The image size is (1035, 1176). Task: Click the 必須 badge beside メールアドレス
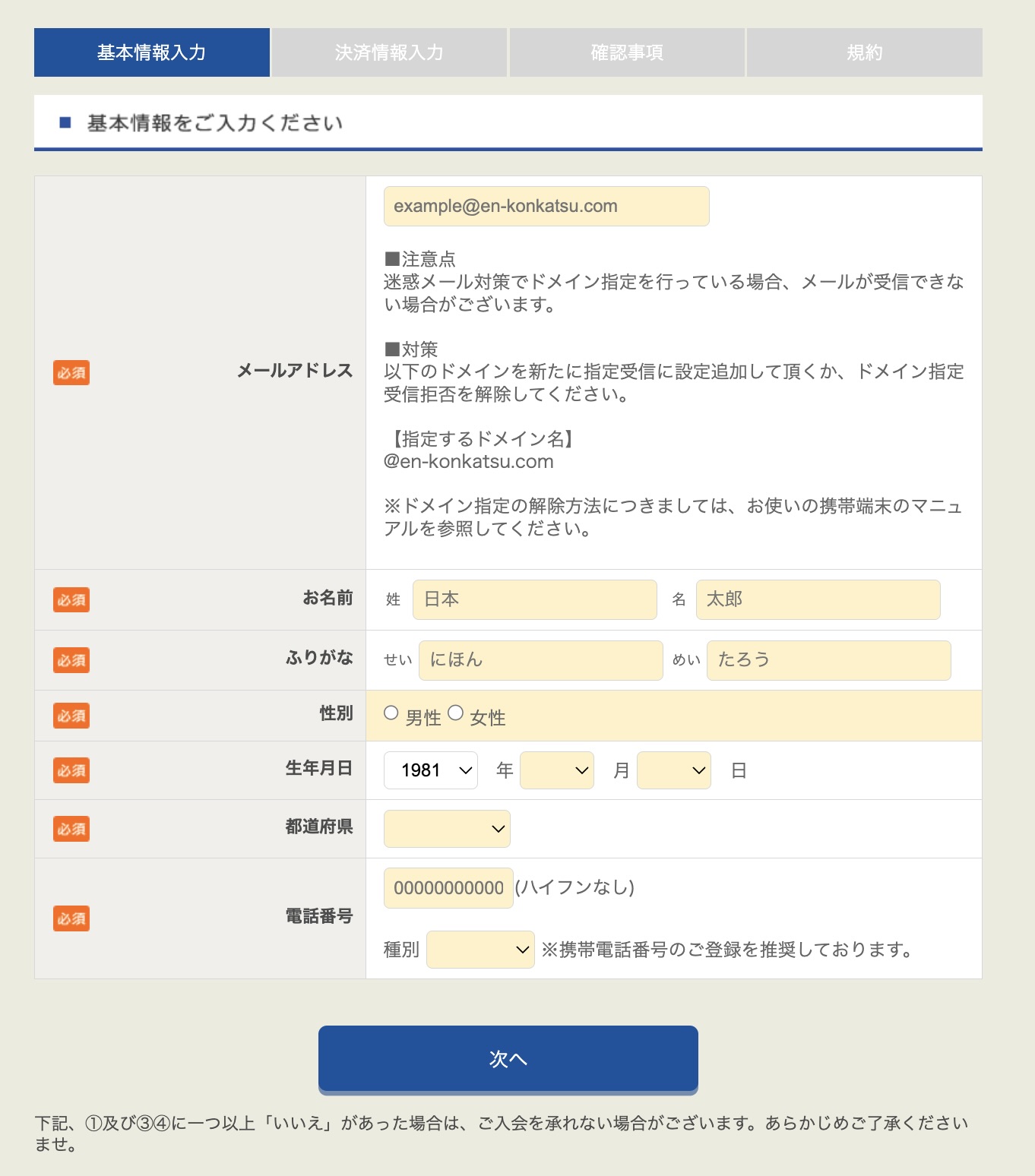[x=71, y=372]
